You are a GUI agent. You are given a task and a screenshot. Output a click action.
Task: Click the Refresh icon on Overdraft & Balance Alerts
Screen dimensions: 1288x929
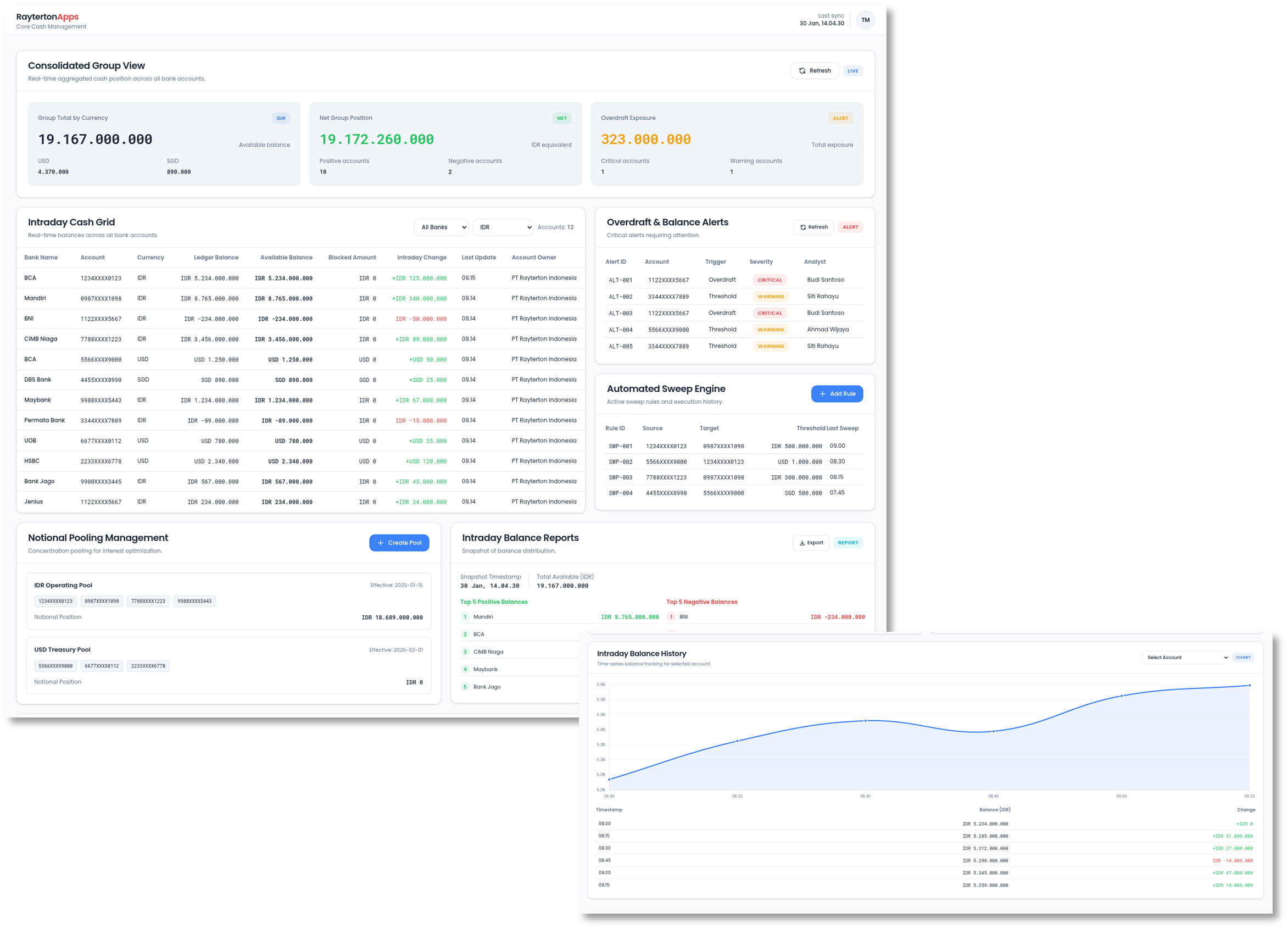pos(803,227)
